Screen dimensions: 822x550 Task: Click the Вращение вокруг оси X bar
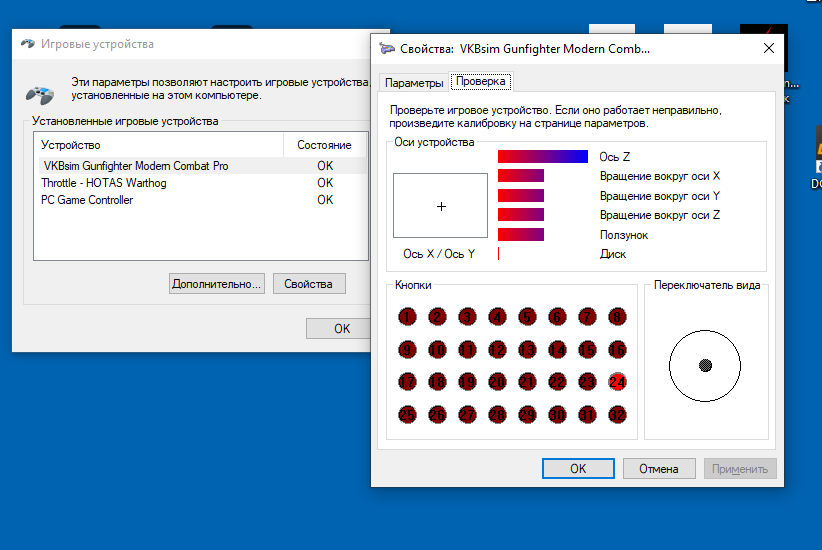point(521,176)
